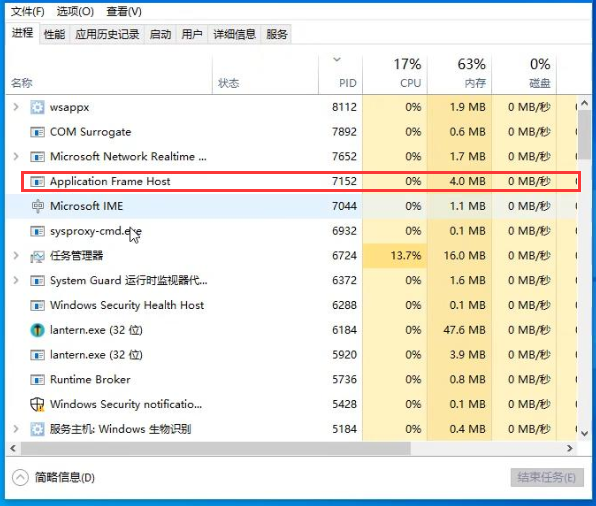
Task: Select the Windows Security Health Host name
Action: pyautogui.click(x=127, y=305)
